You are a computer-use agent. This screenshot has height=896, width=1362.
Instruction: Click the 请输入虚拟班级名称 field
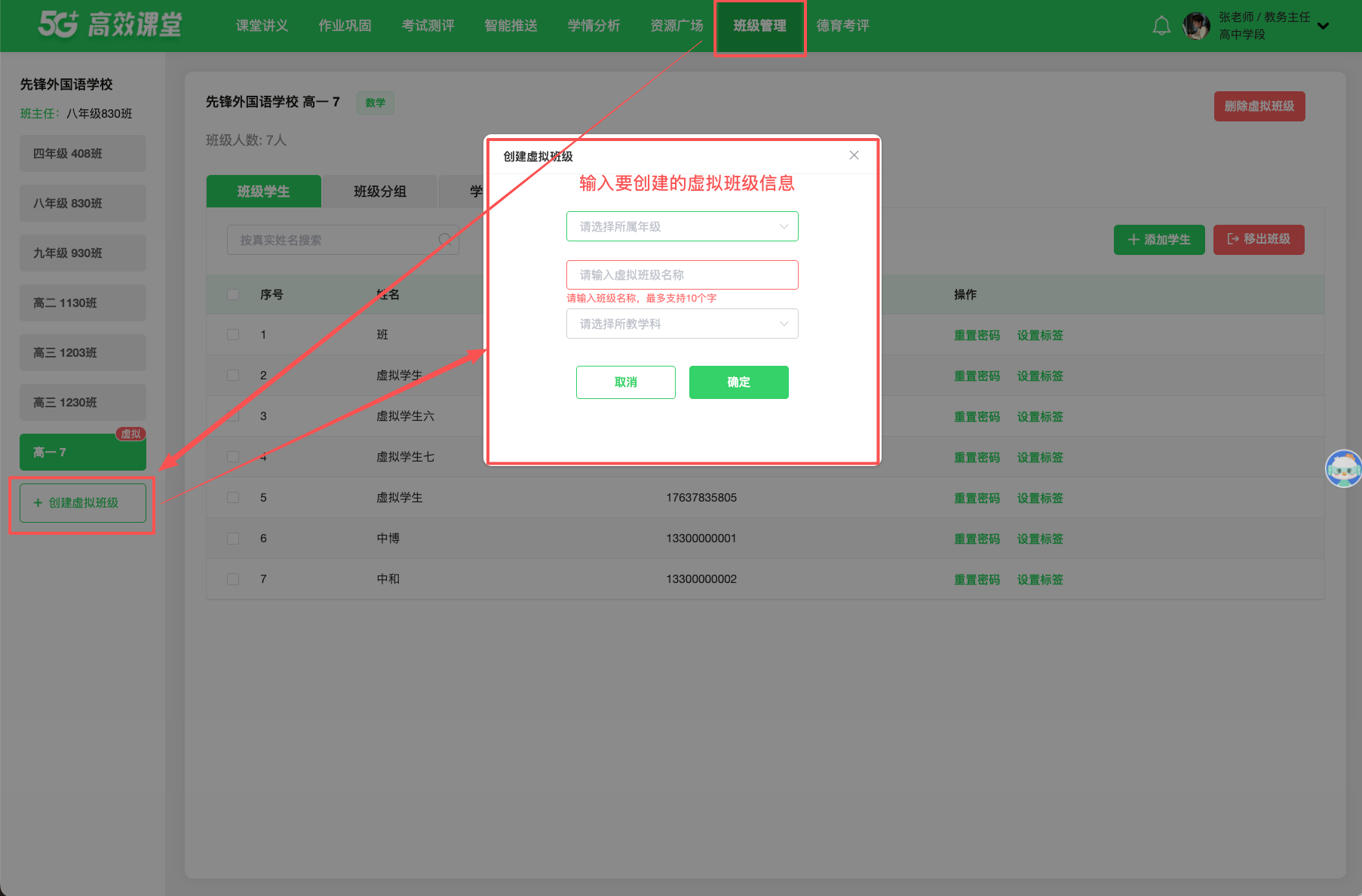pyautogui.click(x=683, y=275)
